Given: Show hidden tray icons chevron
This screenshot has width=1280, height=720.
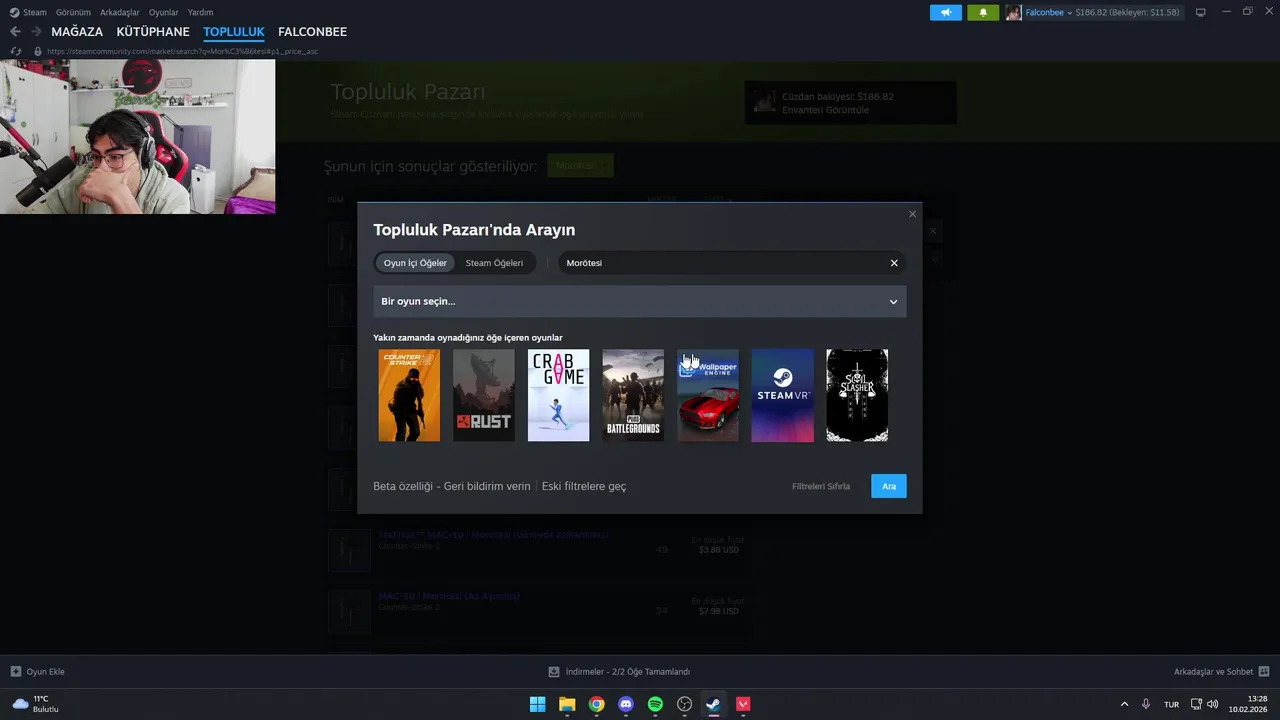Looking at the screenshot, I should [x=1124, y=704].
